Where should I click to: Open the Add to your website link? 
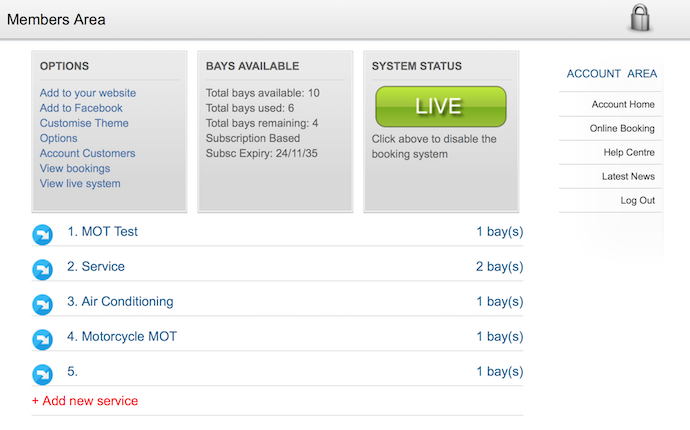click(x=88, y=93)
